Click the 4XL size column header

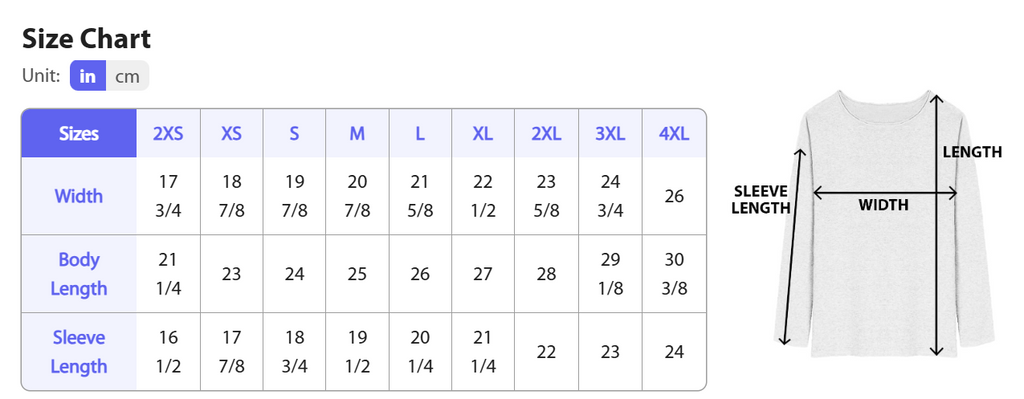[x=674, y=133]
